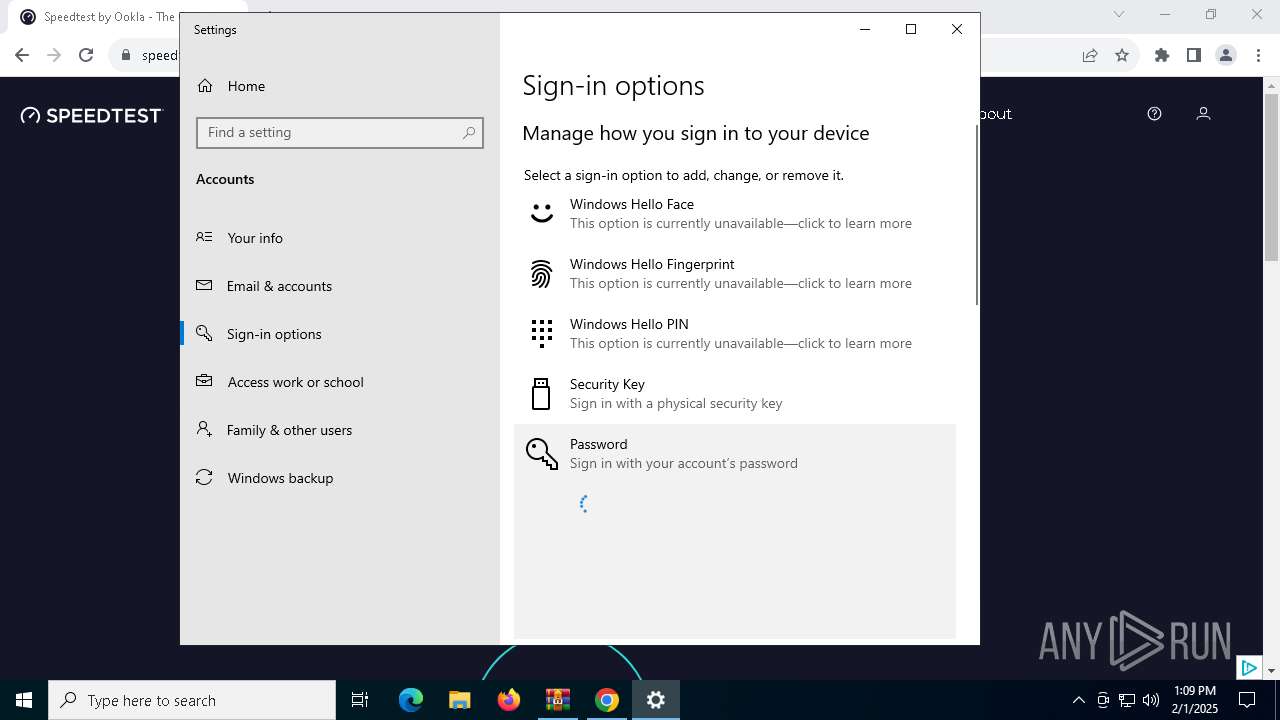
Task: Expand the Windows Hello Face option
Action: pyautogui.click(x=735, y=213)
